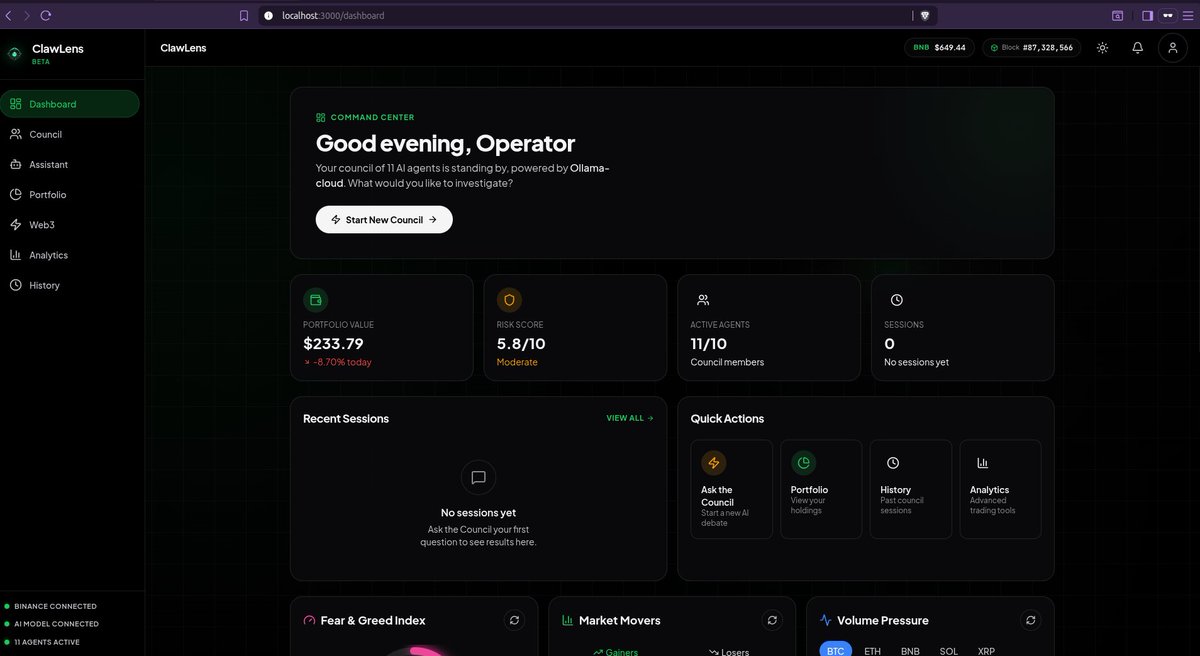Click the browser bookmark icon

tap(243, 15)
